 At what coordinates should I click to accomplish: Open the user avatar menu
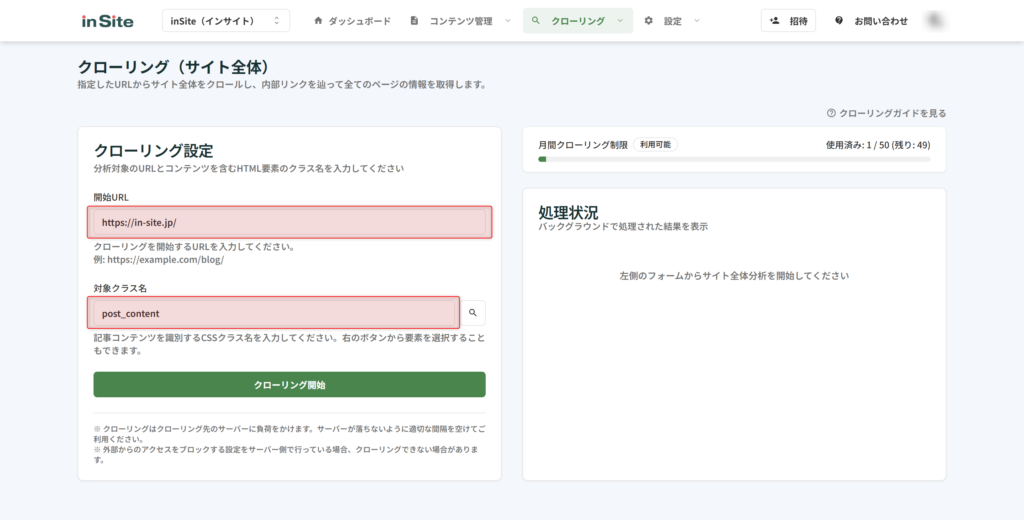936,21
